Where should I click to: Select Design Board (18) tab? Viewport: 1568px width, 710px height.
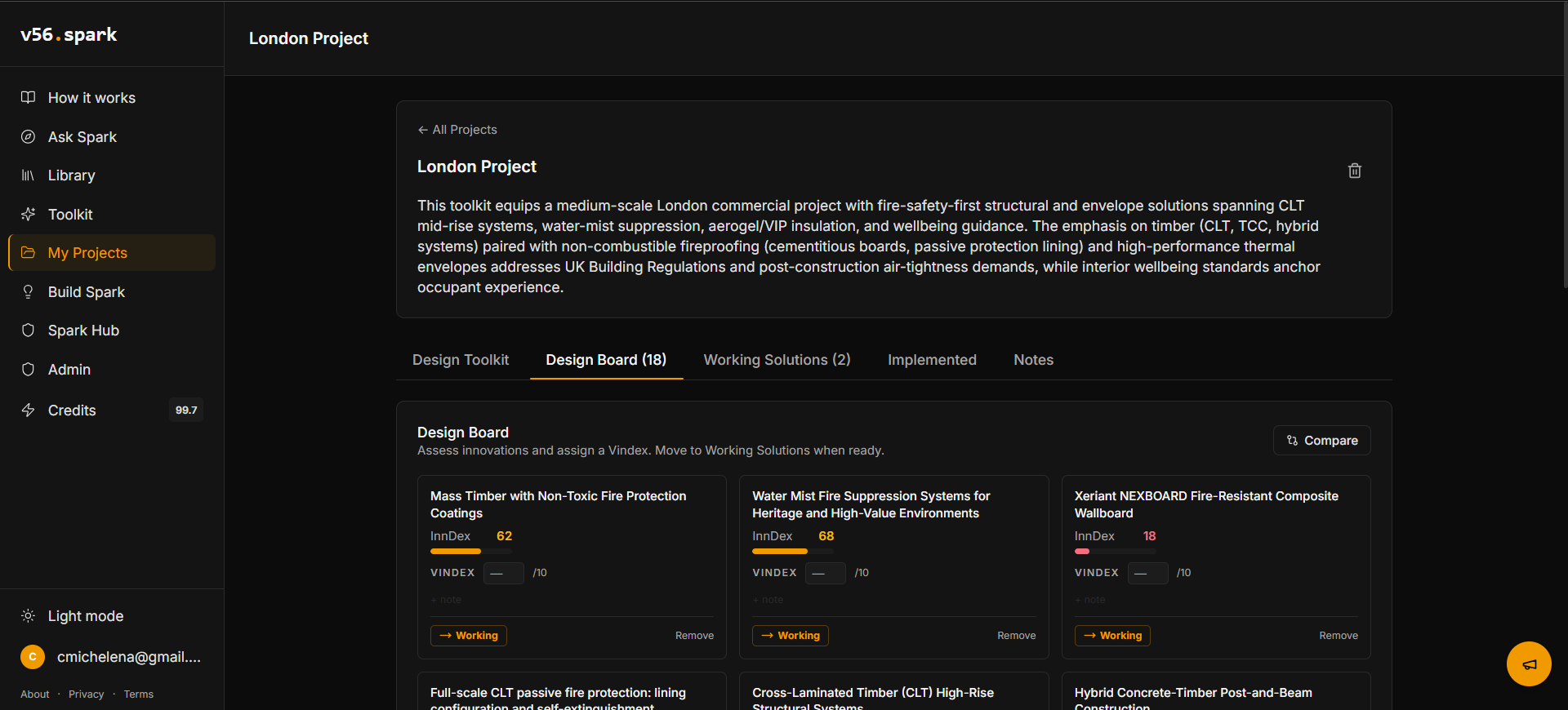tap(606, 360)
